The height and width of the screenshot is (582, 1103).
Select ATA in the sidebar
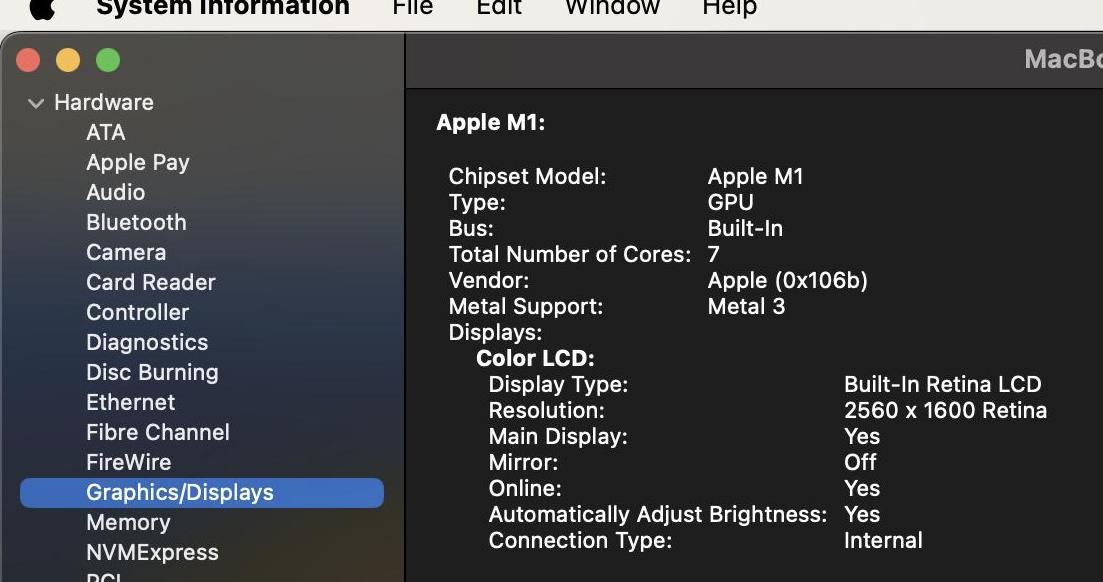click(x=106, y=132)
